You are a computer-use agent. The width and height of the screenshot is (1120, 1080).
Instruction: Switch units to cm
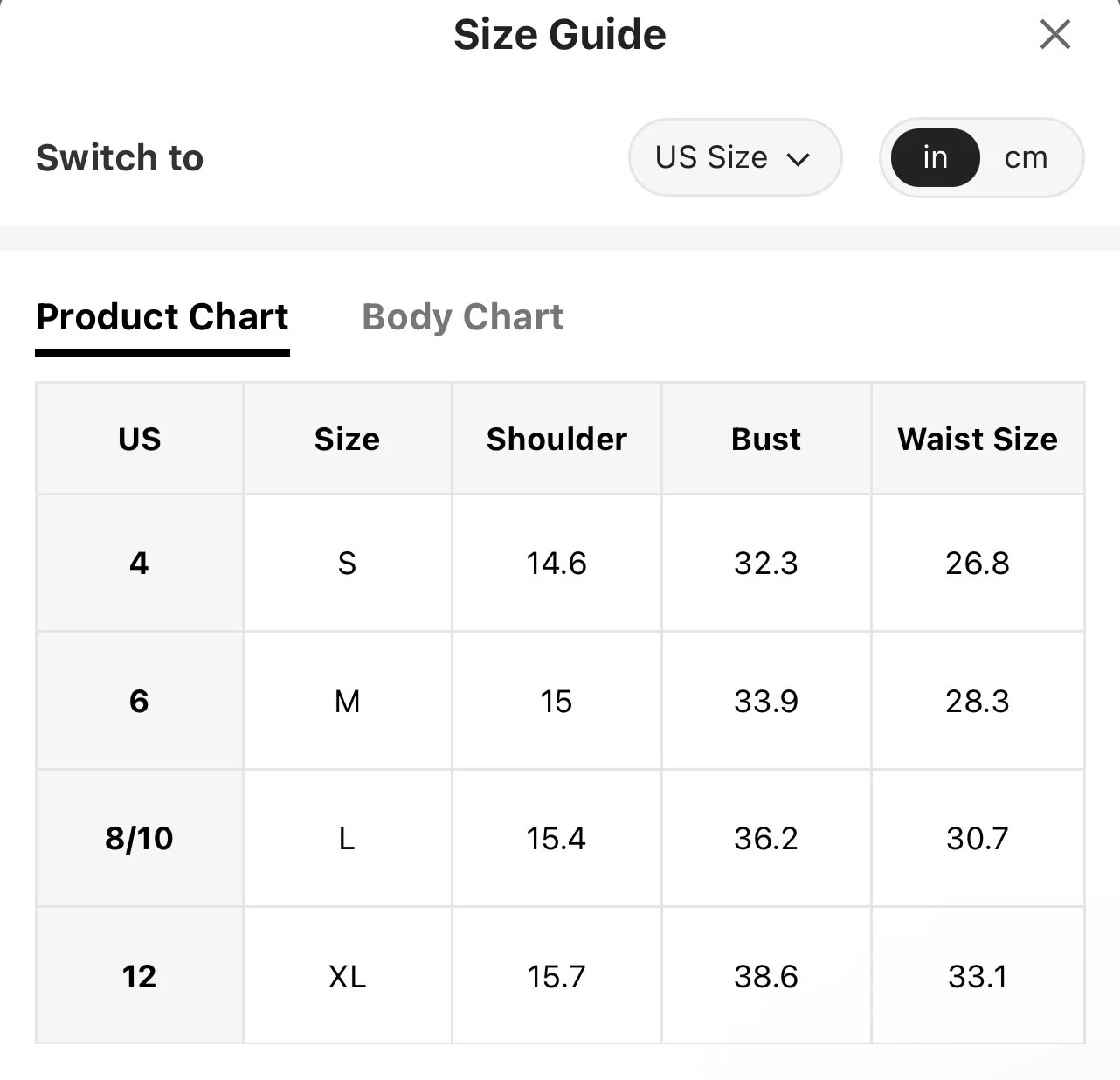point(1026,157)
